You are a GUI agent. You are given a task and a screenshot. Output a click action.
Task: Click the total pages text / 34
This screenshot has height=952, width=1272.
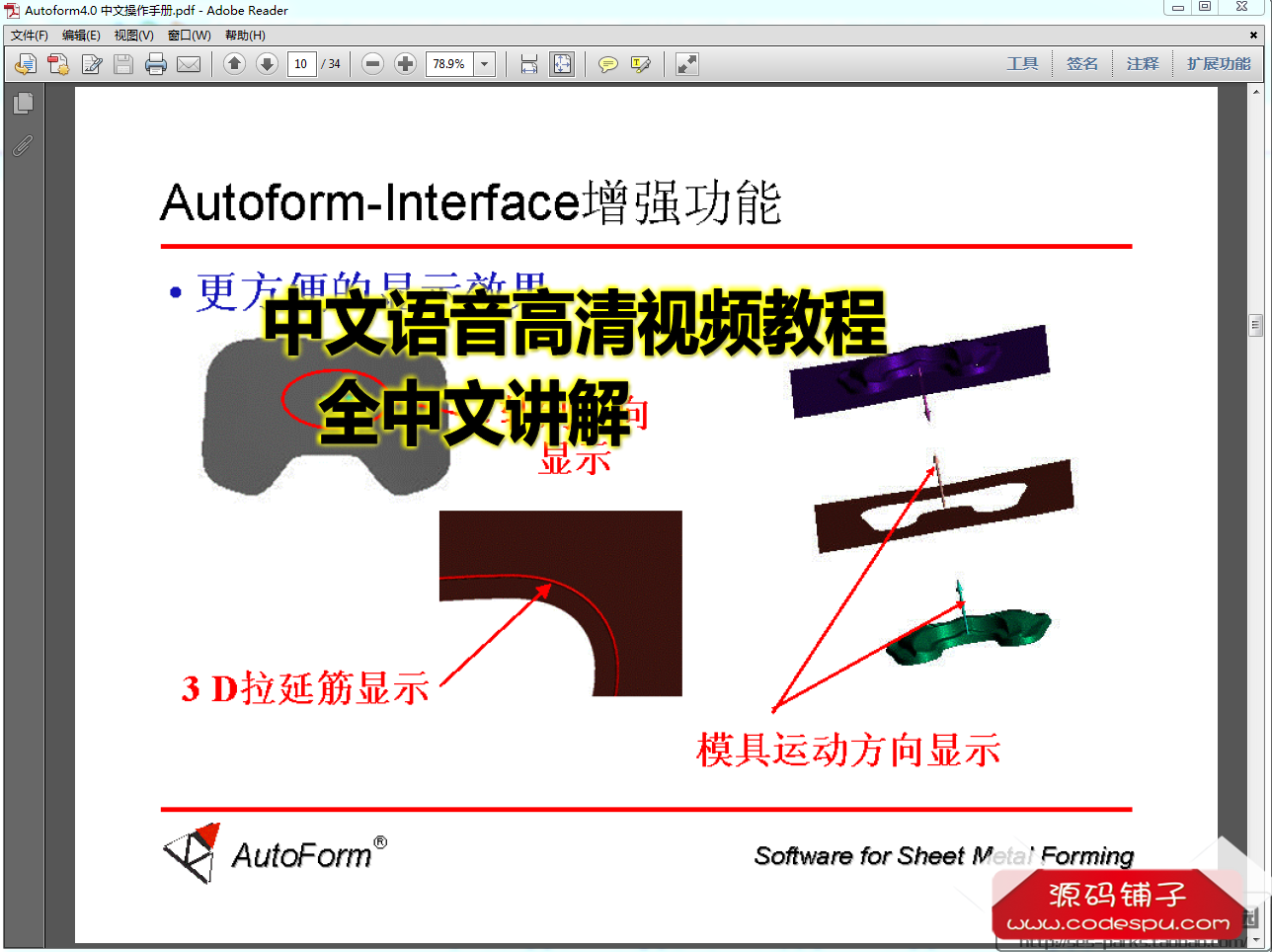(x=331, y=64)
